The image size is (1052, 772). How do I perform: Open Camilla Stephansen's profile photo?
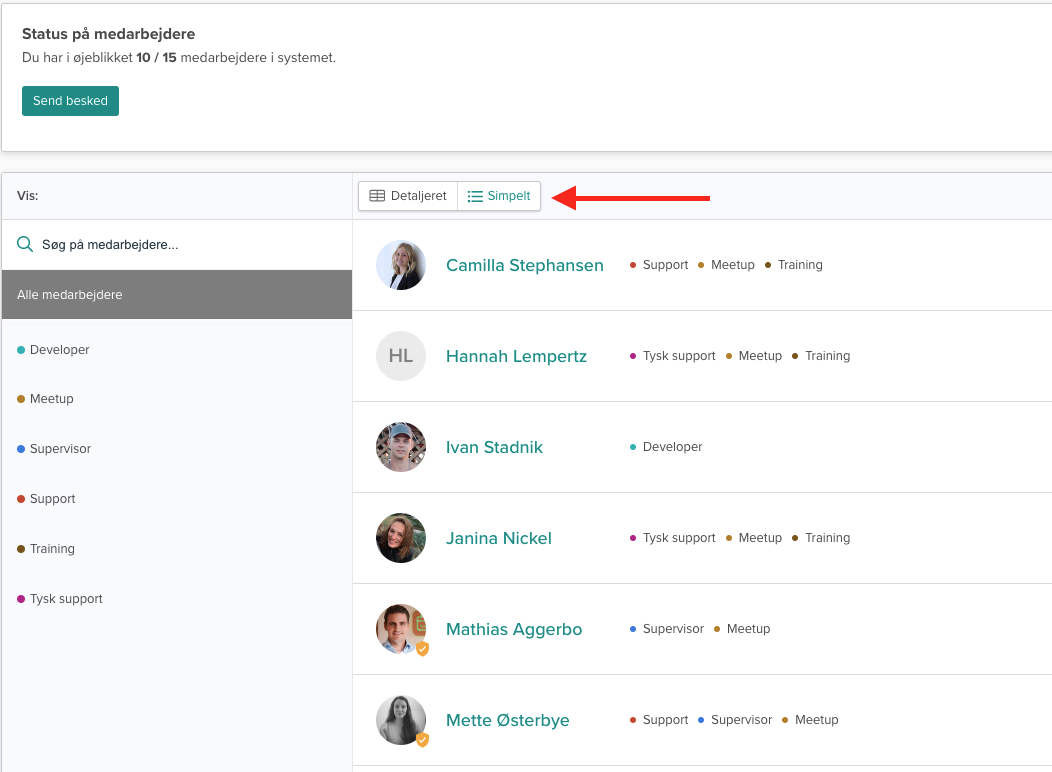click(x=401, y=265)
